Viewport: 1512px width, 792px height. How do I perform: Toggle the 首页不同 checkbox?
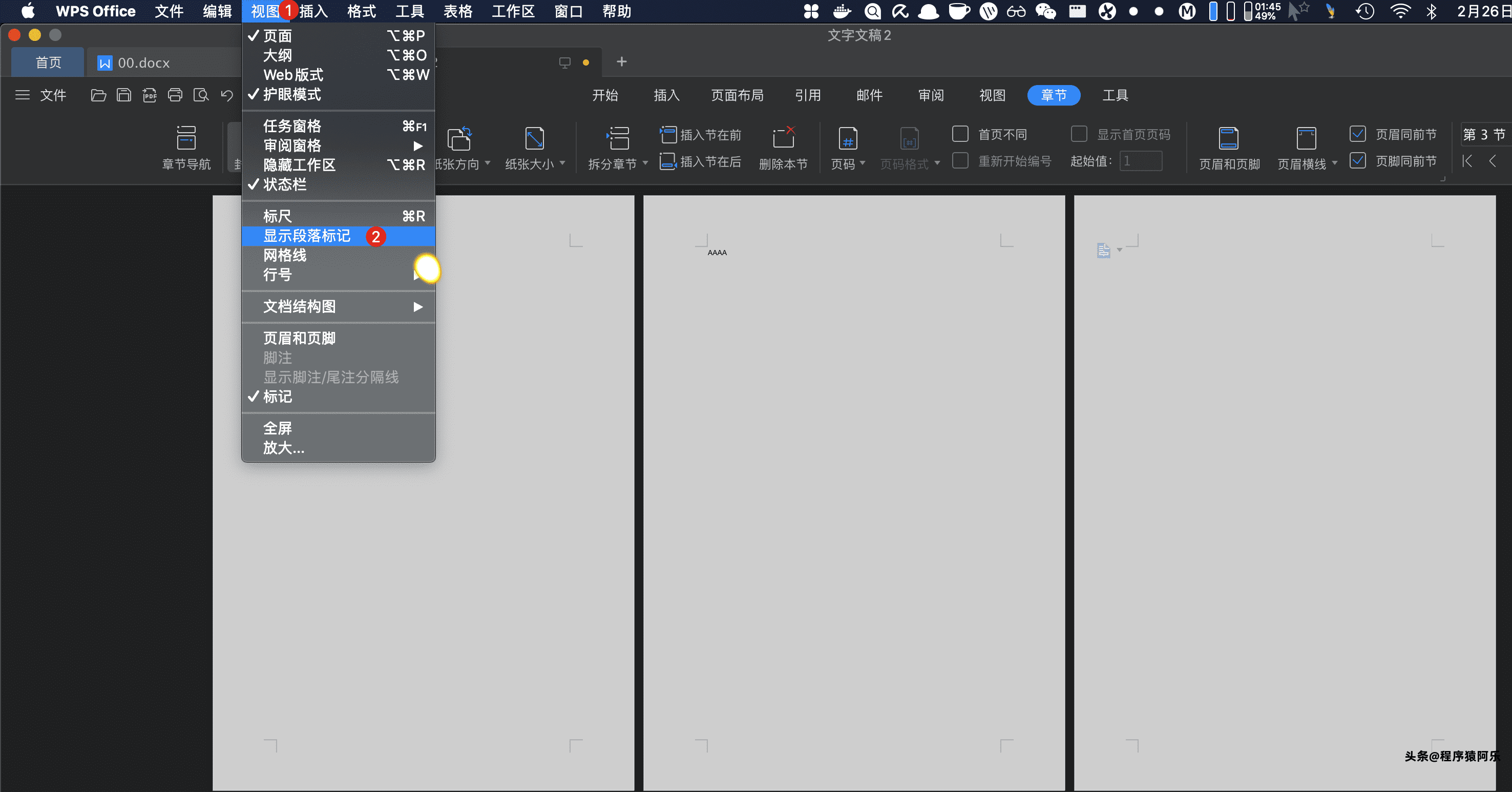960,134
